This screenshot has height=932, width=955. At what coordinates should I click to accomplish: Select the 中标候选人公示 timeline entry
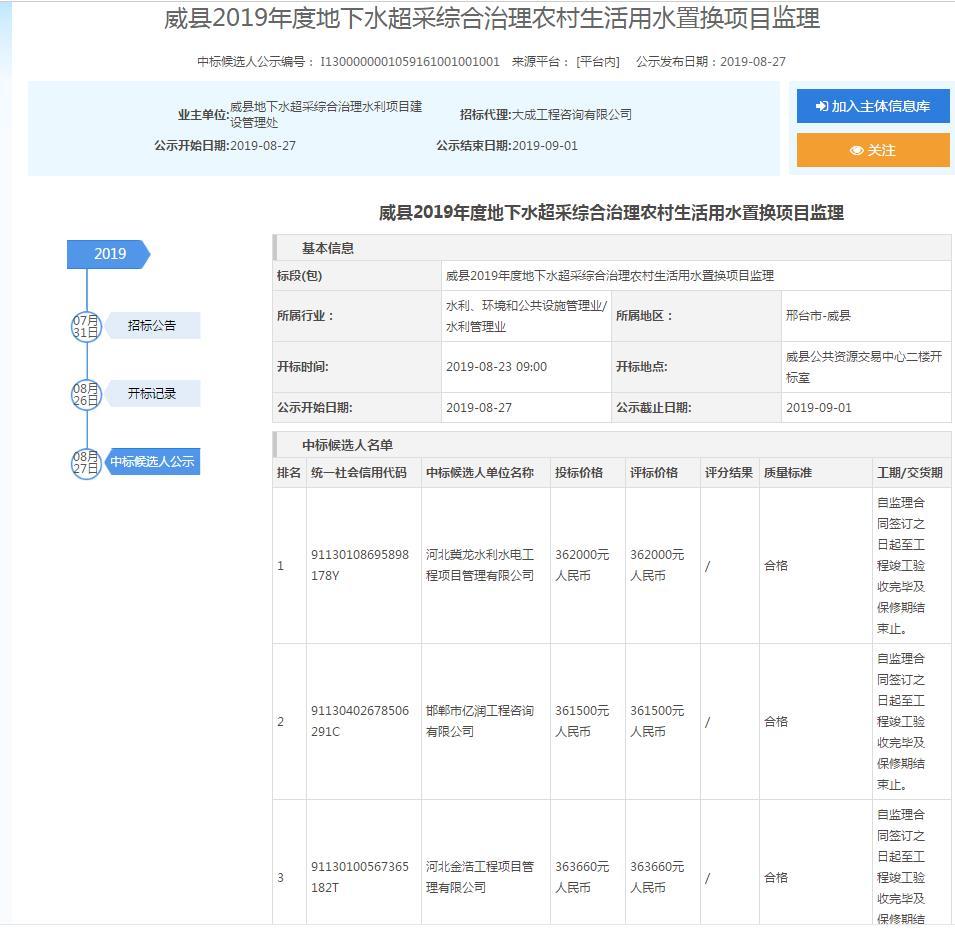click(152, 462)
